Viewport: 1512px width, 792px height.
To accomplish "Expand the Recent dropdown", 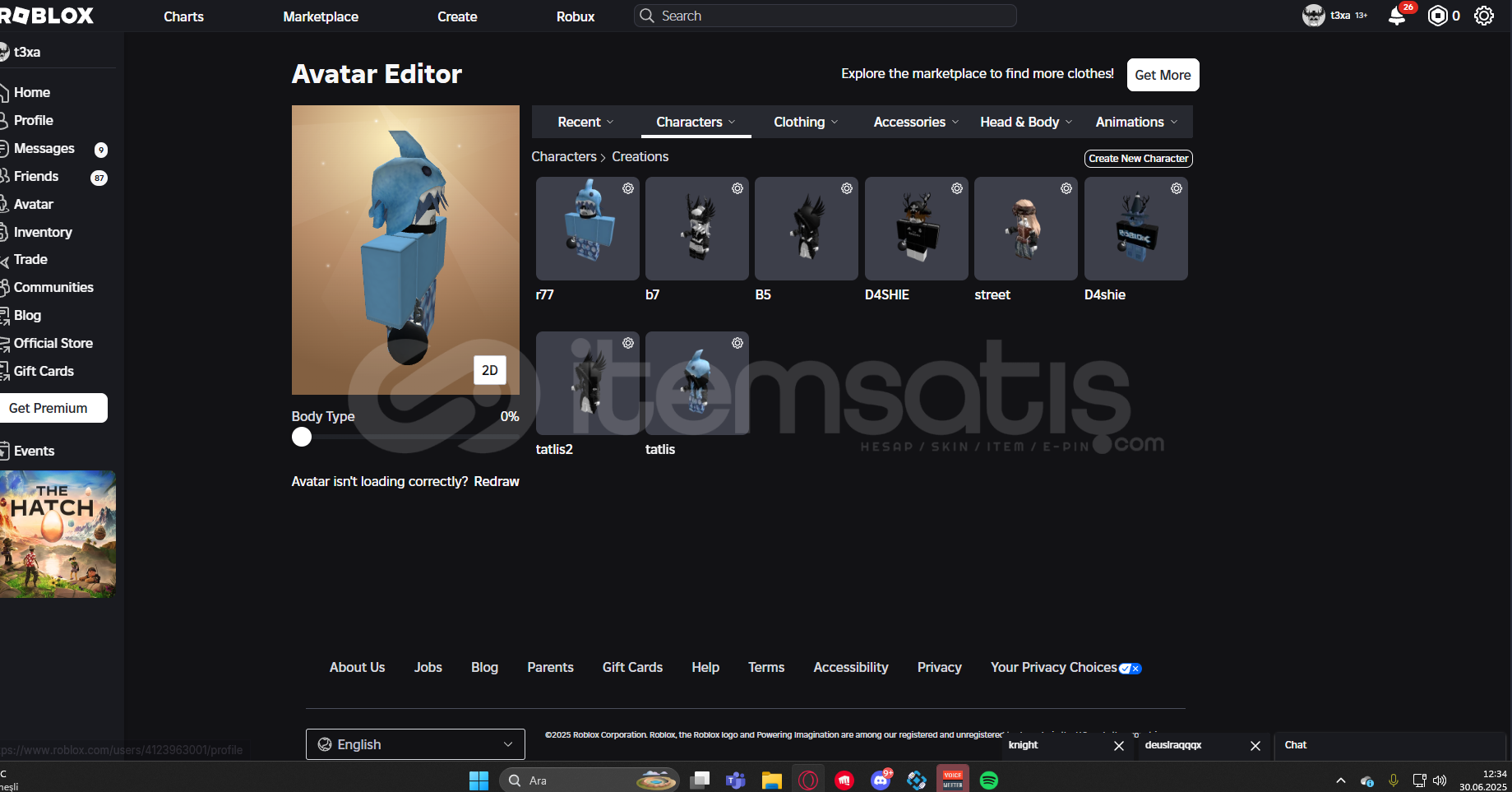I will [x=585, y=122].
